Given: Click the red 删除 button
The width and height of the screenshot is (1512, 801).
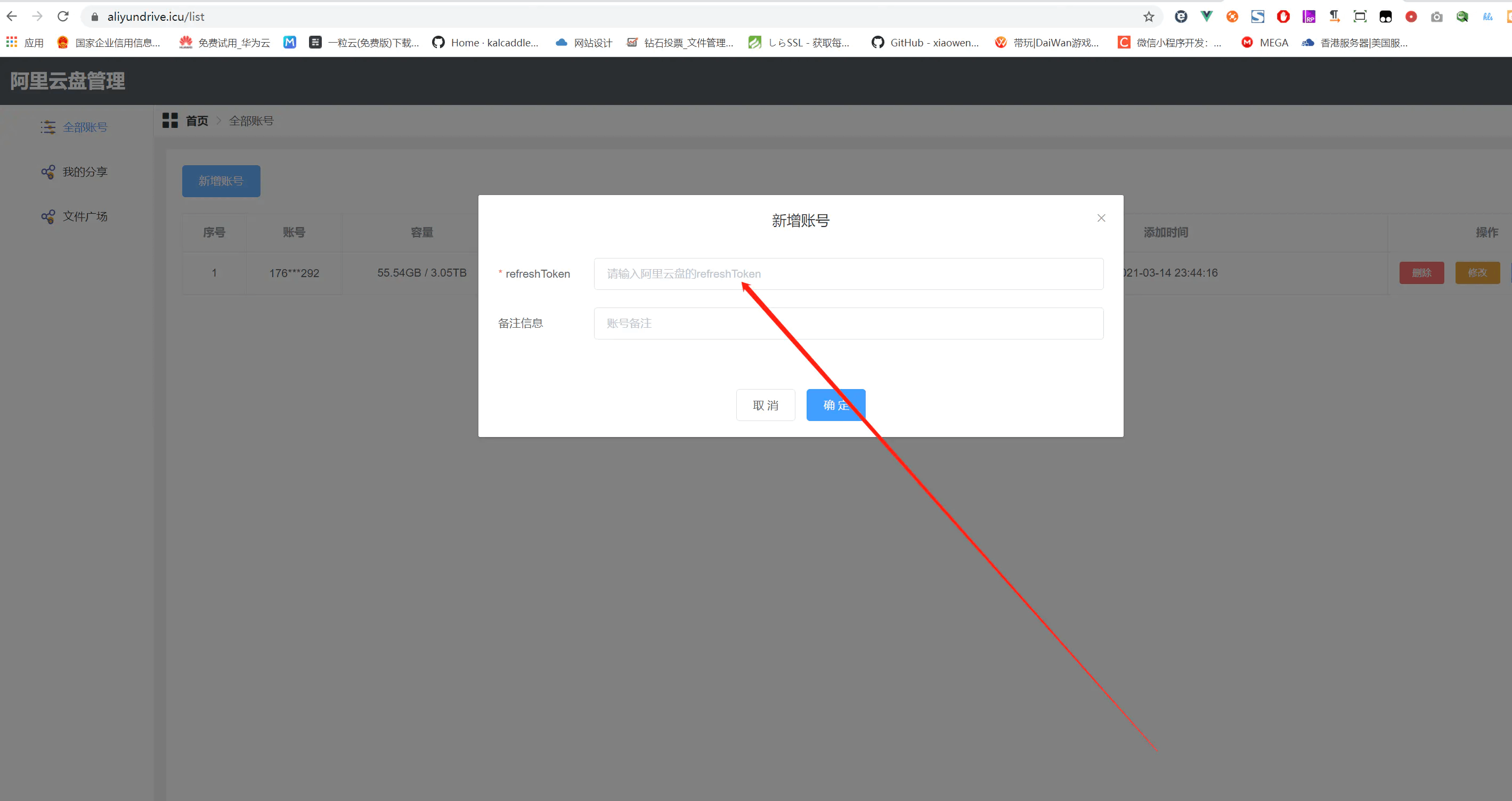Looking at the screenshot, I should pyautogui.click(x=1421, y=272).
